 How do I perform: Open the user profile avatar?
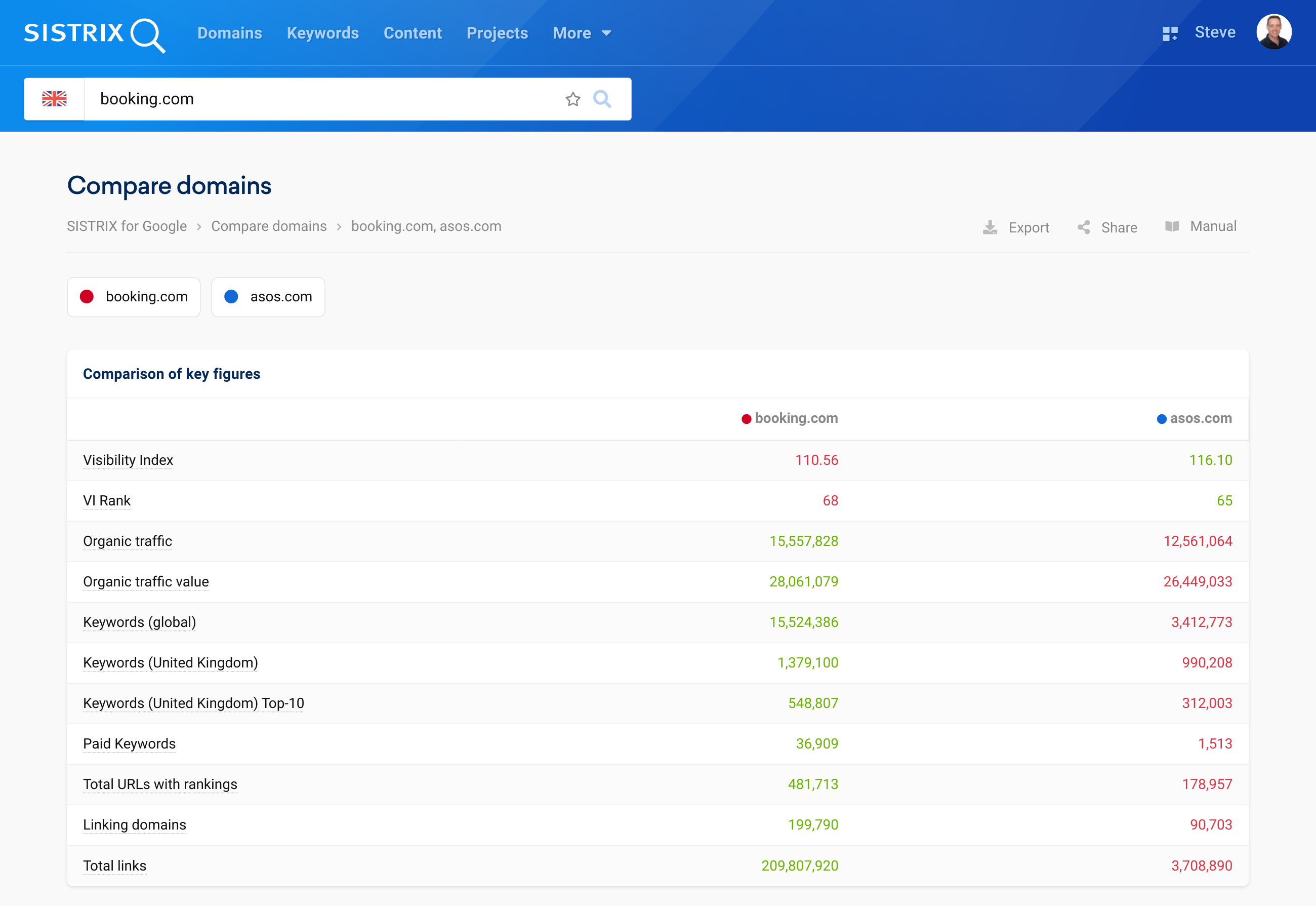(x=1274, y=32)
